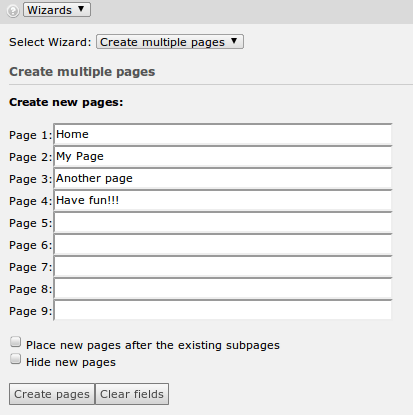Expand the Select Wizard dropdown
413x415 pixels.
point(170,42)
